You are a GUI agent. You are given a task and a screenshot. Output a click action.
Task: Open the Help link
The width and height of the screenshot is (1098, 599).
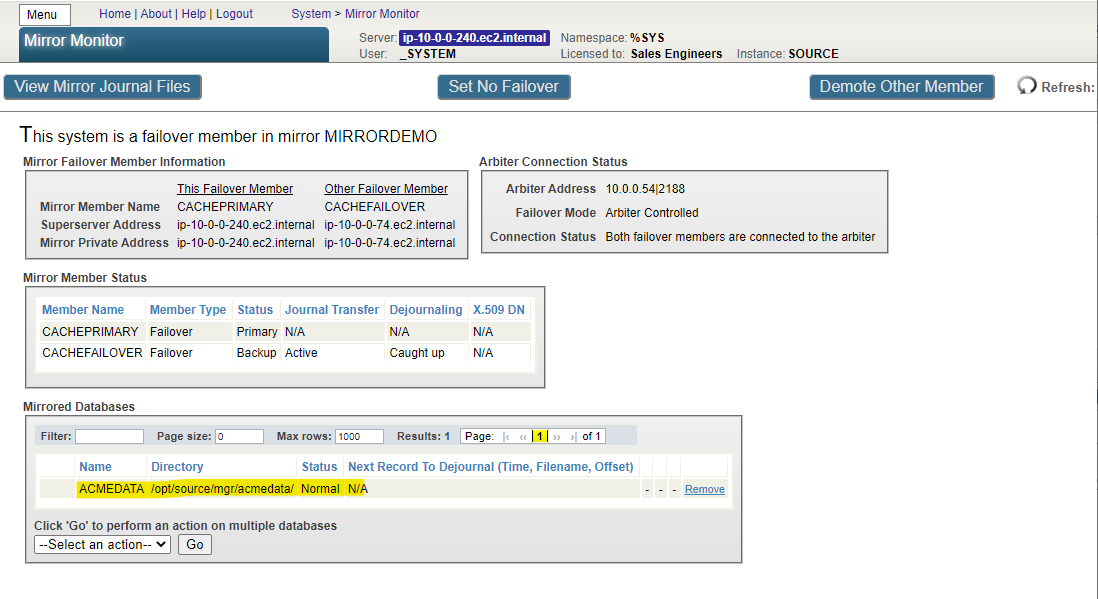click(194, 14)
